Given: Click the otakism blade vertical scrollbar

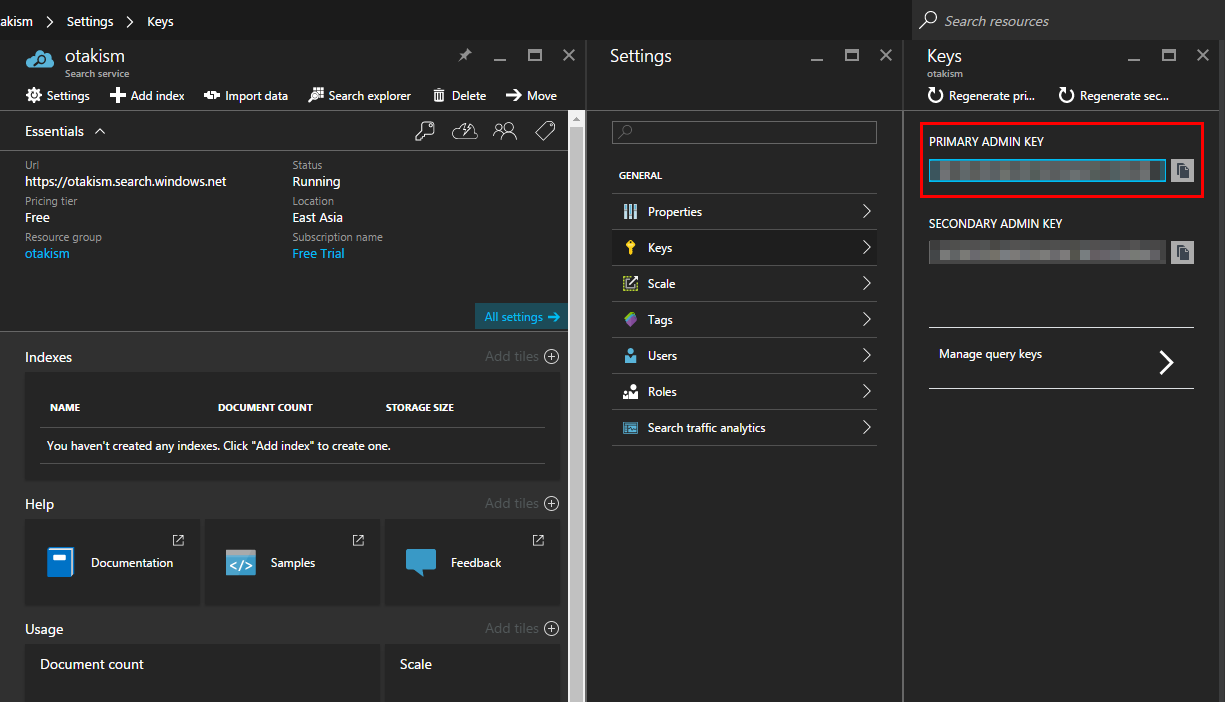Looking at the screenshot, I should point(575,405).
